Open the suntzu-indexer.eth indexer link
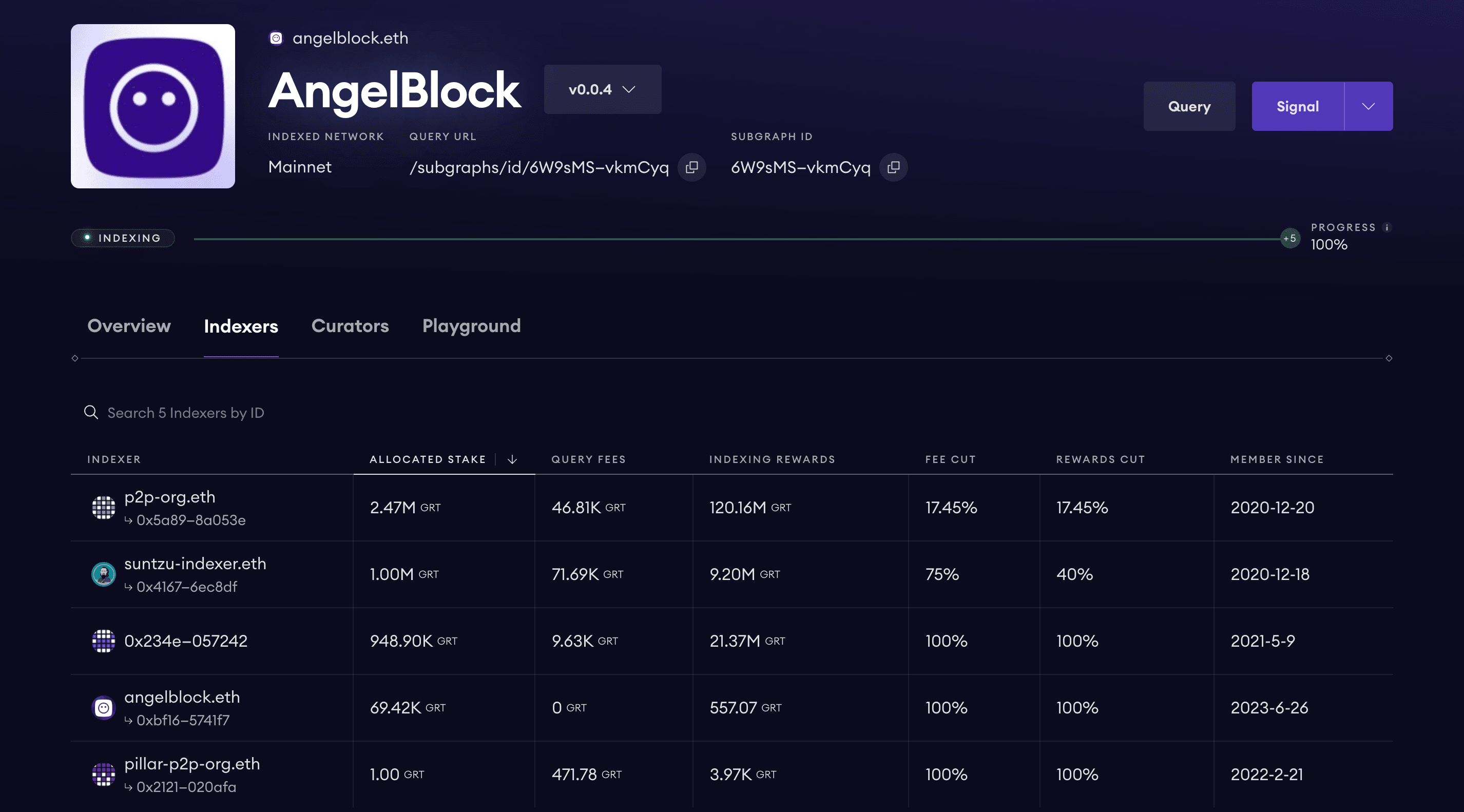This screenshot has height=812, width=1464. click(x=195, y=563)
